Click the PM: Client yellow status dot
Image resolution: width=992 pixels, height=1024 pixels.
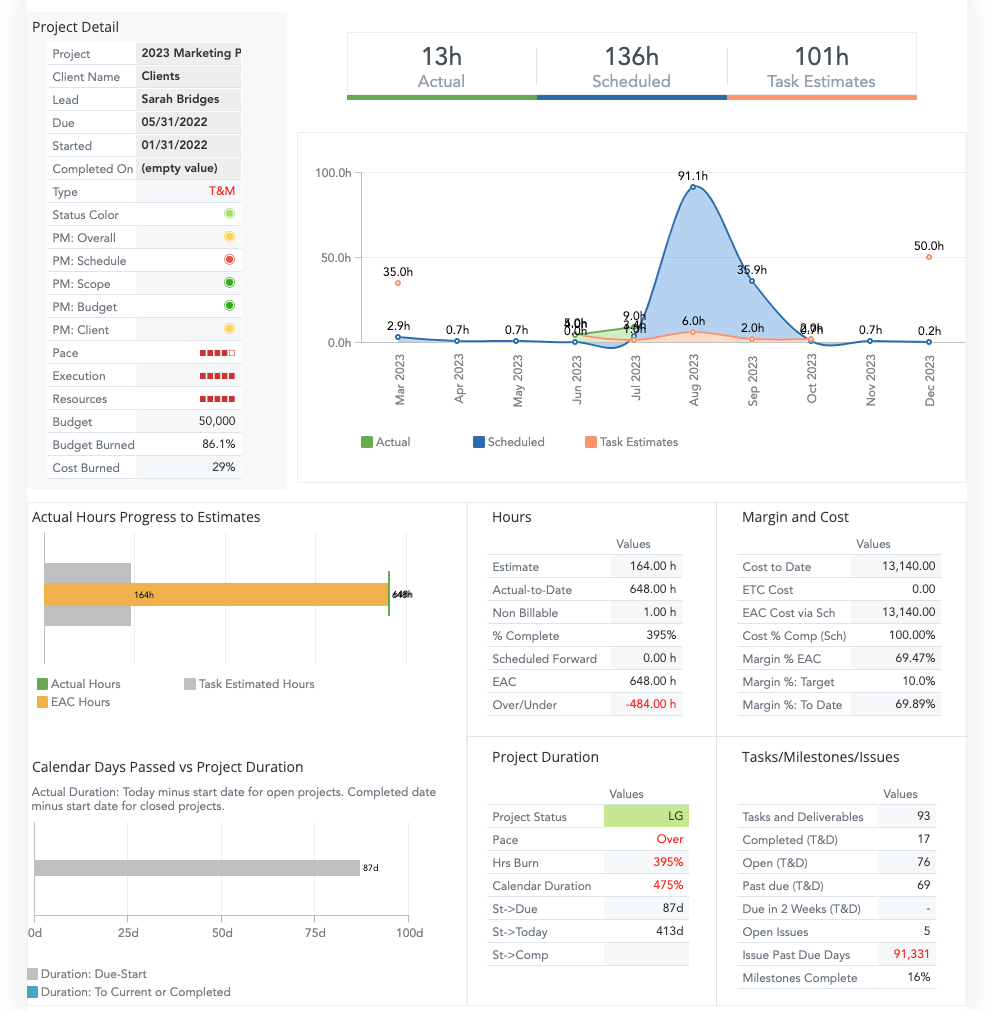tap(229, 329)
